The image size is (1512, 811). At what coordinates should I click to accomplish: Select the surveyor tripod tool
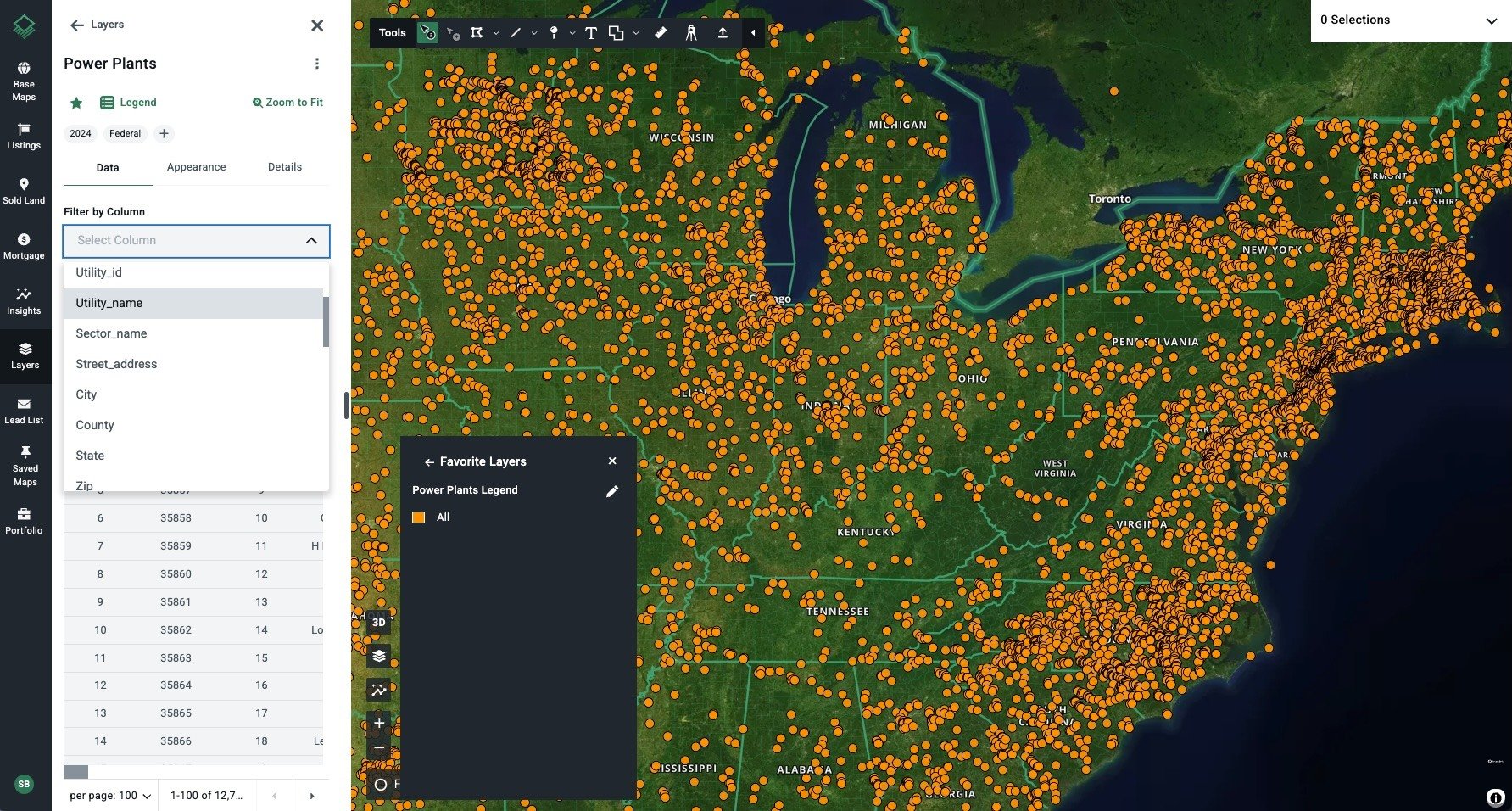pyautogui.click(x=691, y=33)
